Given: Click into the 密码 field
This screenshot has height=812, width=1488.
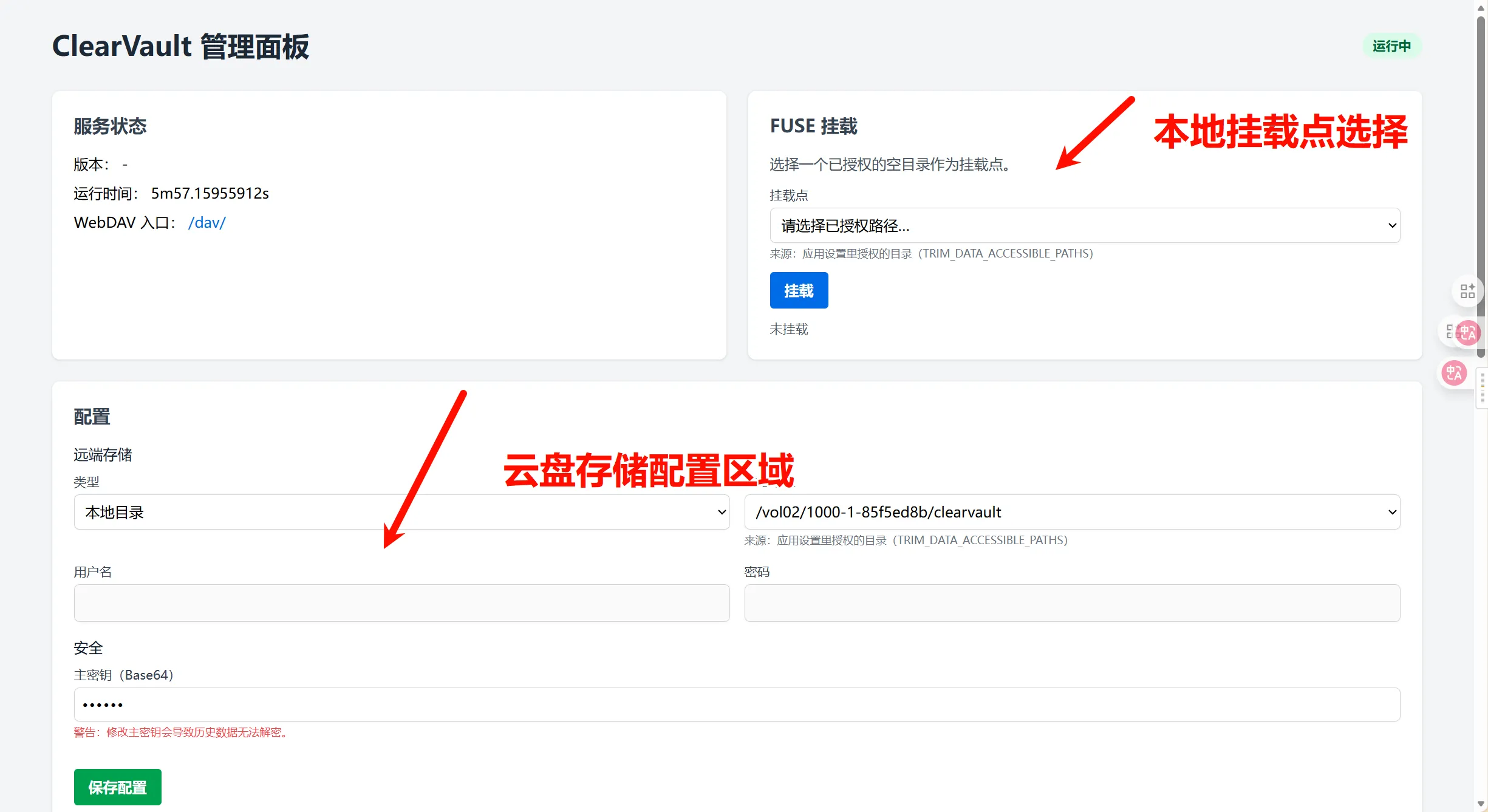Looking at the screenshot, I should (x=1072, y=603).
